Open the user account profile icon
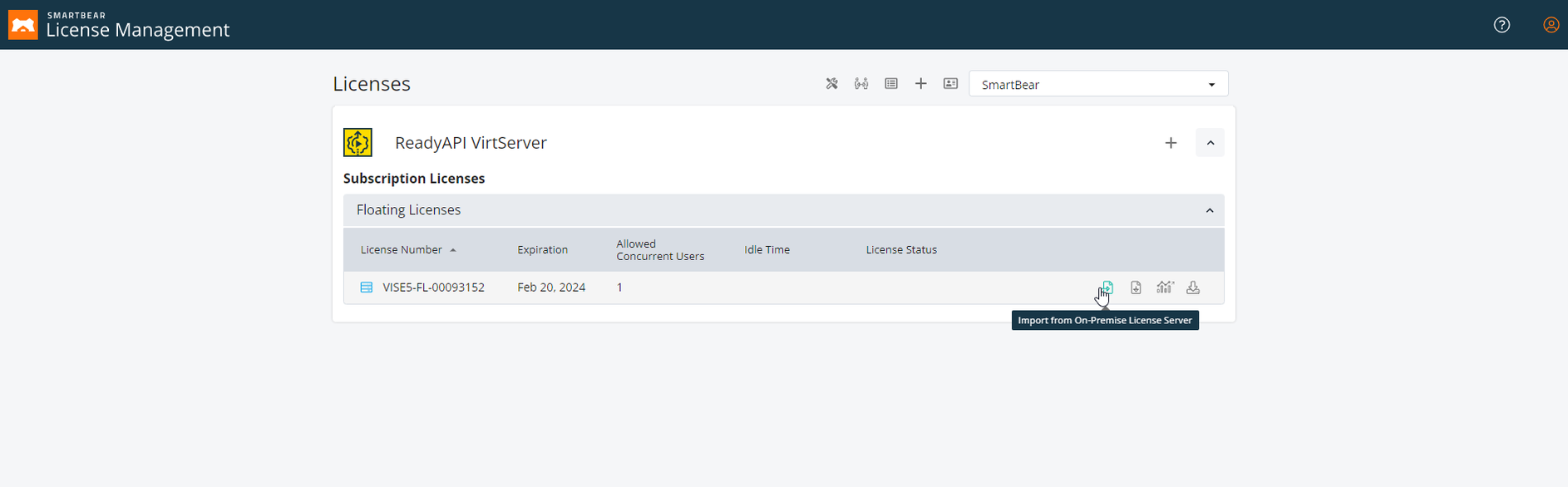This screenshot has width=1568, height=487. pos(1551,25)
